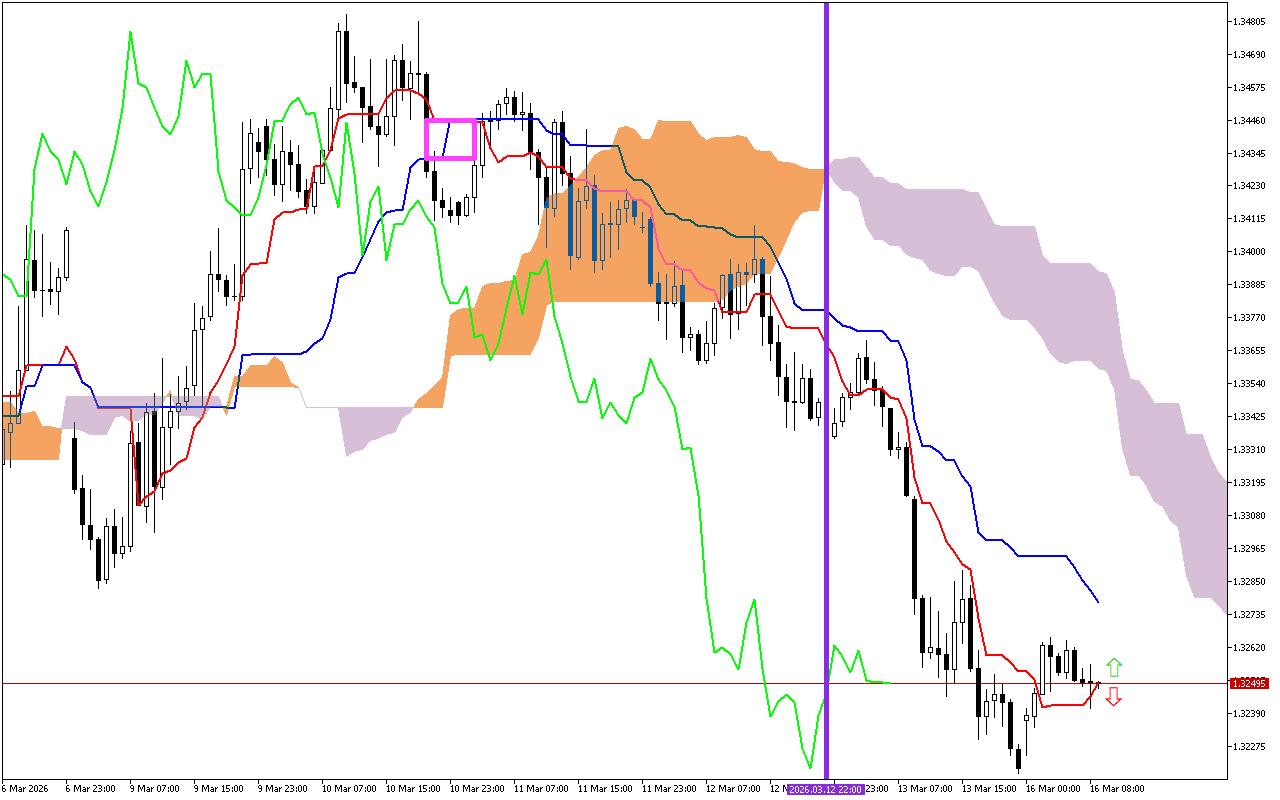Select the red down arrow object

[x=1113, y=697]
